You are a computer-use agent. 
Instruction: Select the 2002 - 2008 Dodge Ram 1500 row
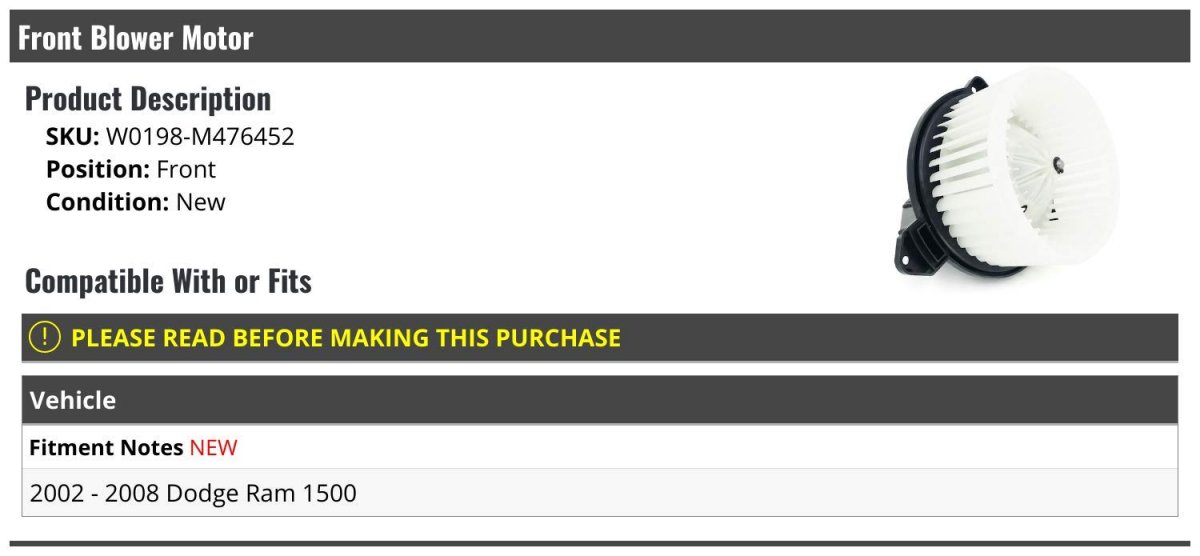(x=600, y=493)
